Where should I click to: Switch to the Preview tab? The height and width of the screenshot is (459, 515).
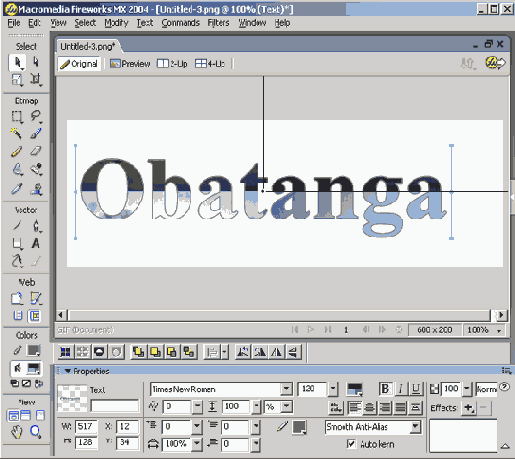click(x=130, y=63)
